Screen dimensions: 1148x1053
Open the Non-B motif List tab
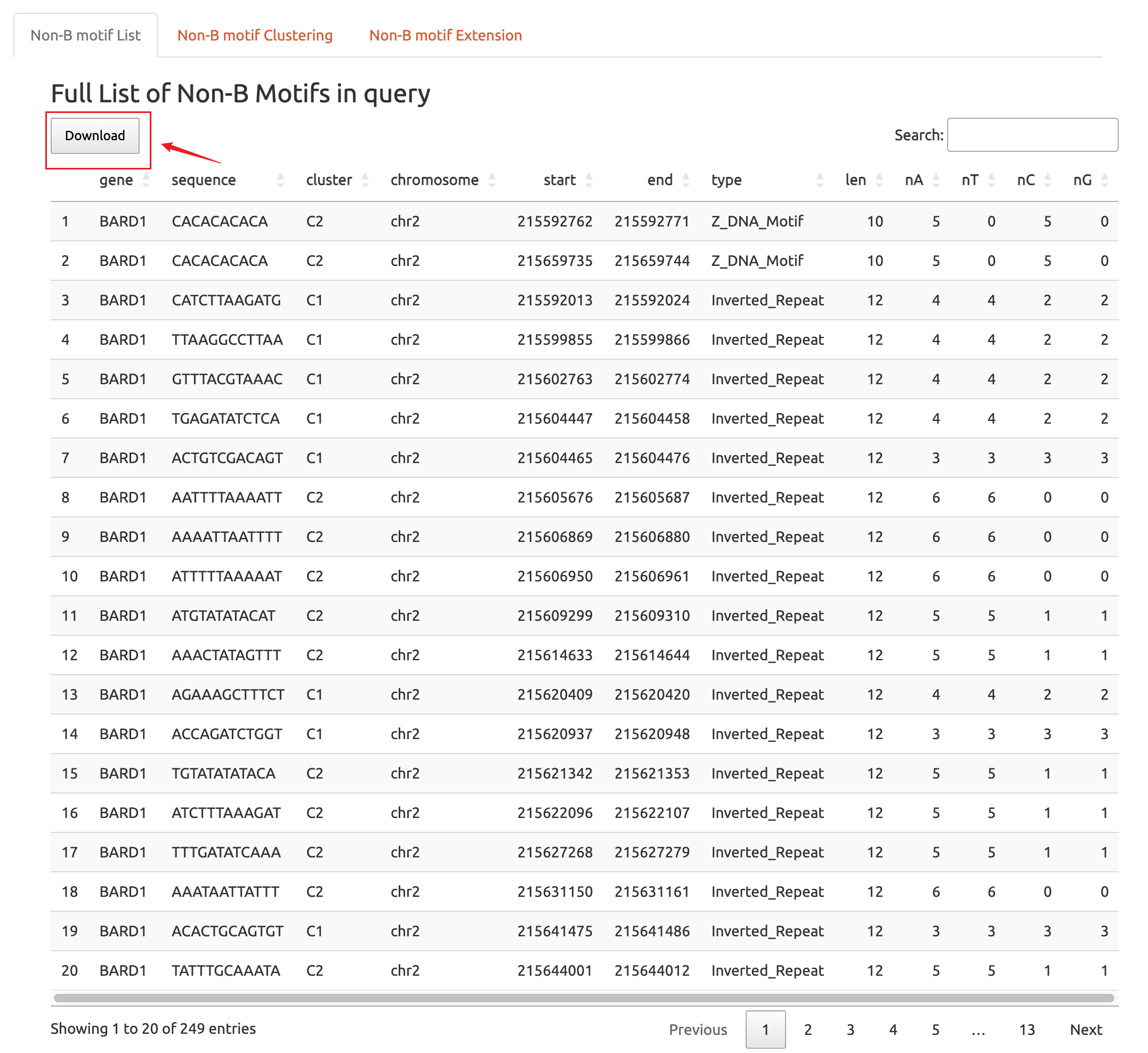click(x=85, y=35)
